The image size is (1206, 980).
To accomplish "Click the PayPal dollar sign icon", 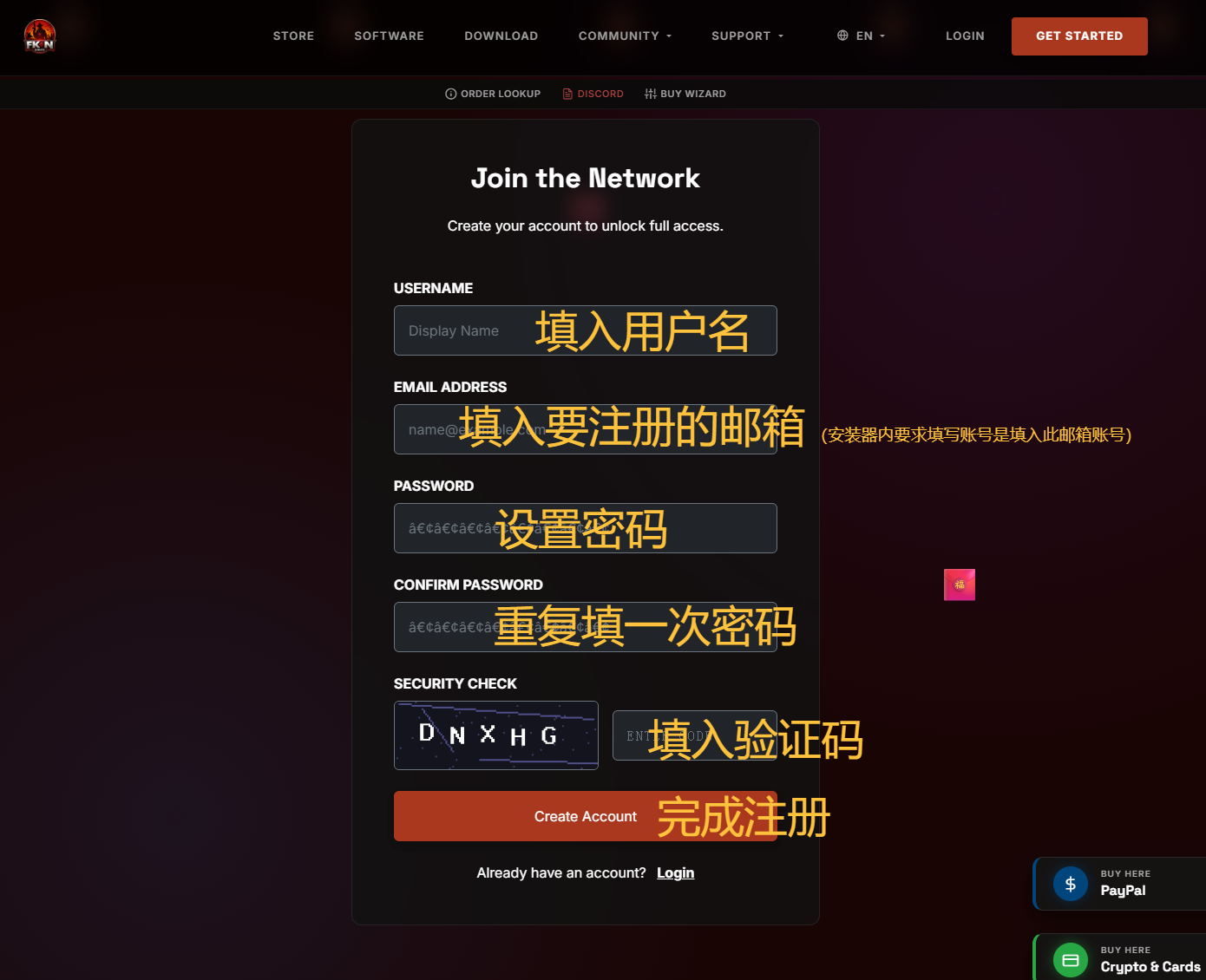I will 1070,884.
